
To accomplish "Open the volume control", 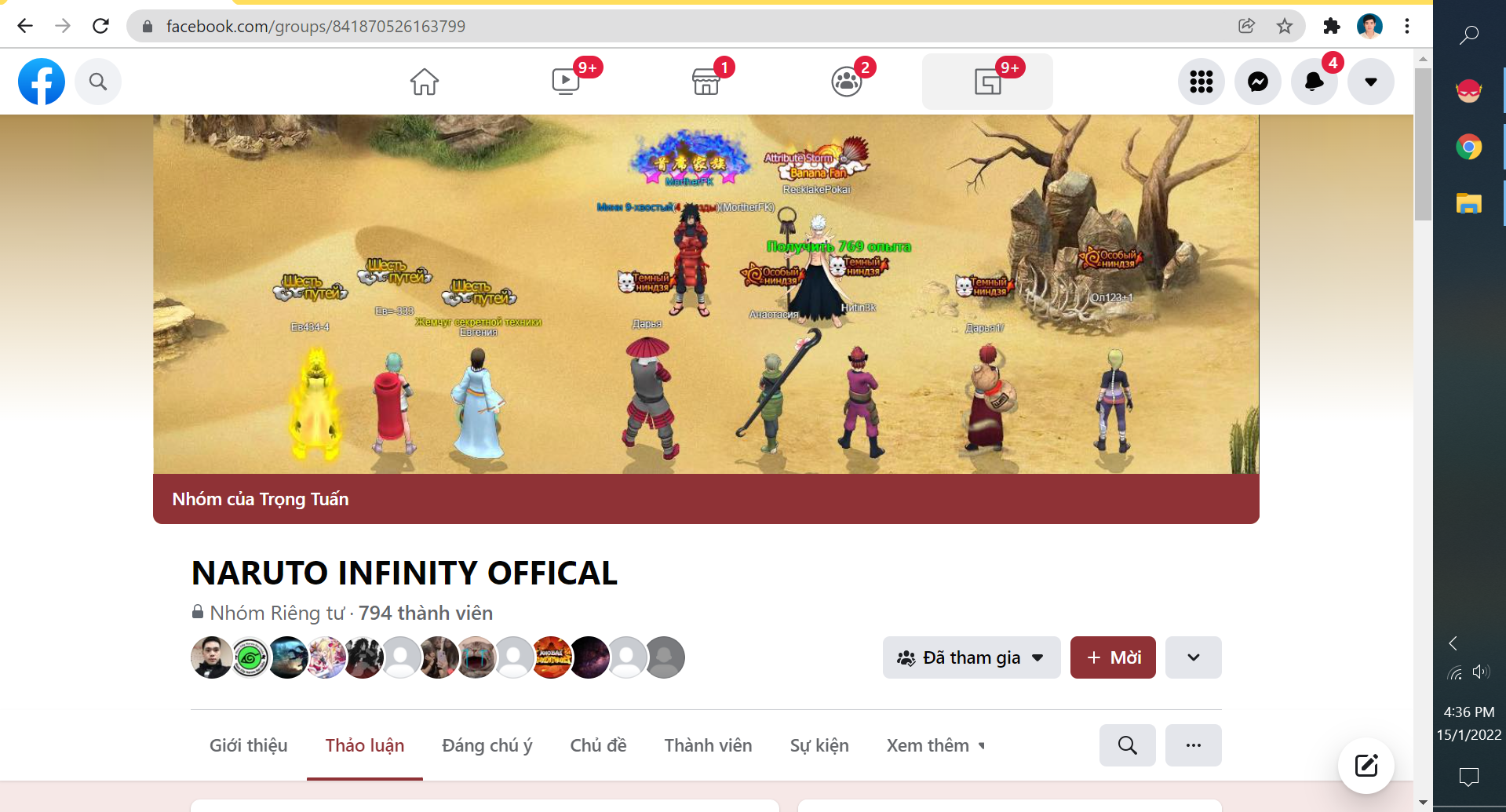I will tap(1481, 672).
